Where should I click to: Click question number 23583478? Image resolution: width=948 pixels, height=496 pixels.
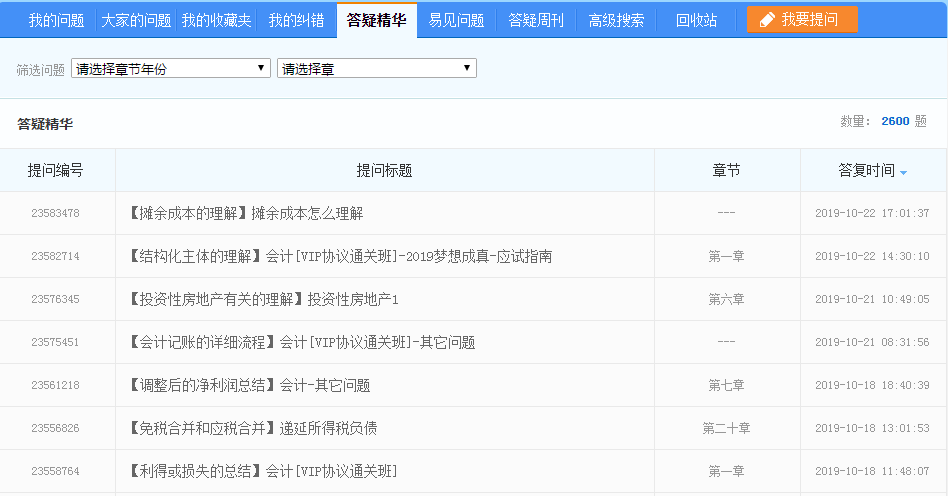pyautogui.click(x=56, y=214)
